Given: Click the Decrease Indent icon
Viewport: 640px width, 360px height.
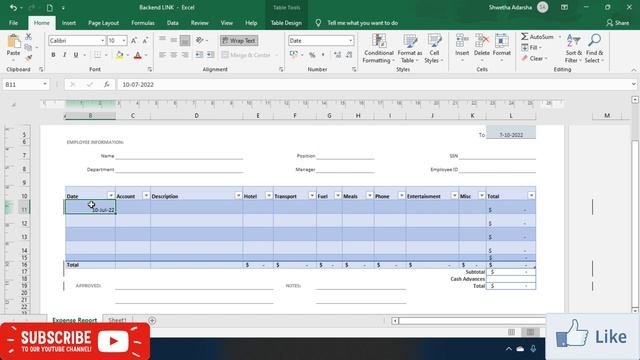Looking at the screenshot, I should (x=199, y=55).
